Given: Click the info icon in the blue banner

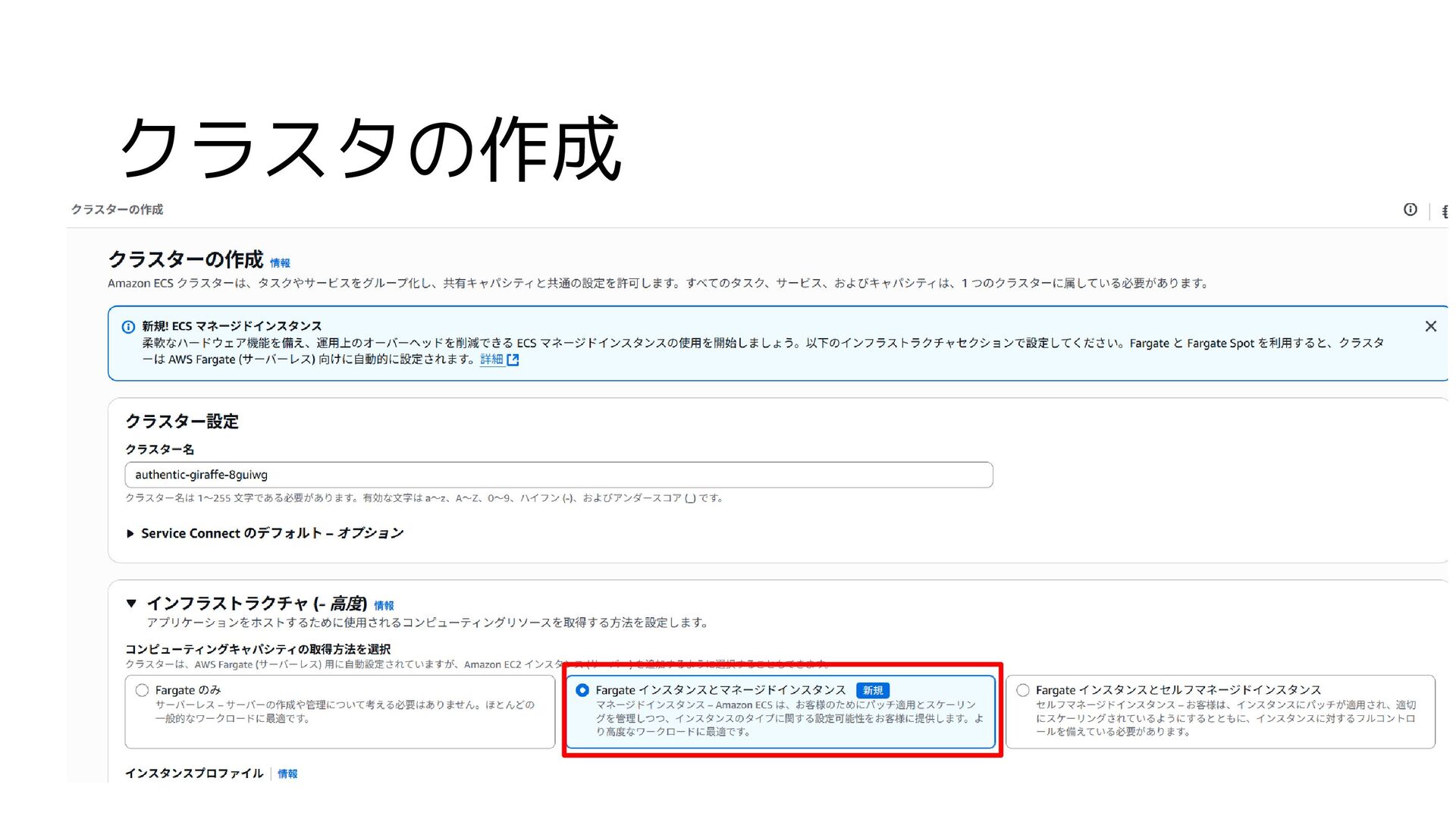Looking at the screenshot, I should pos(128,327).
